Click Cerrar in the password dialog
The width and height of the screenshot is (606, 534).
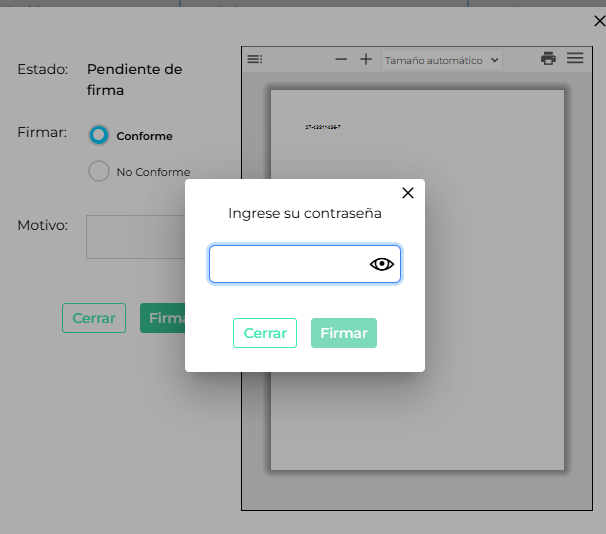(265, 333)
